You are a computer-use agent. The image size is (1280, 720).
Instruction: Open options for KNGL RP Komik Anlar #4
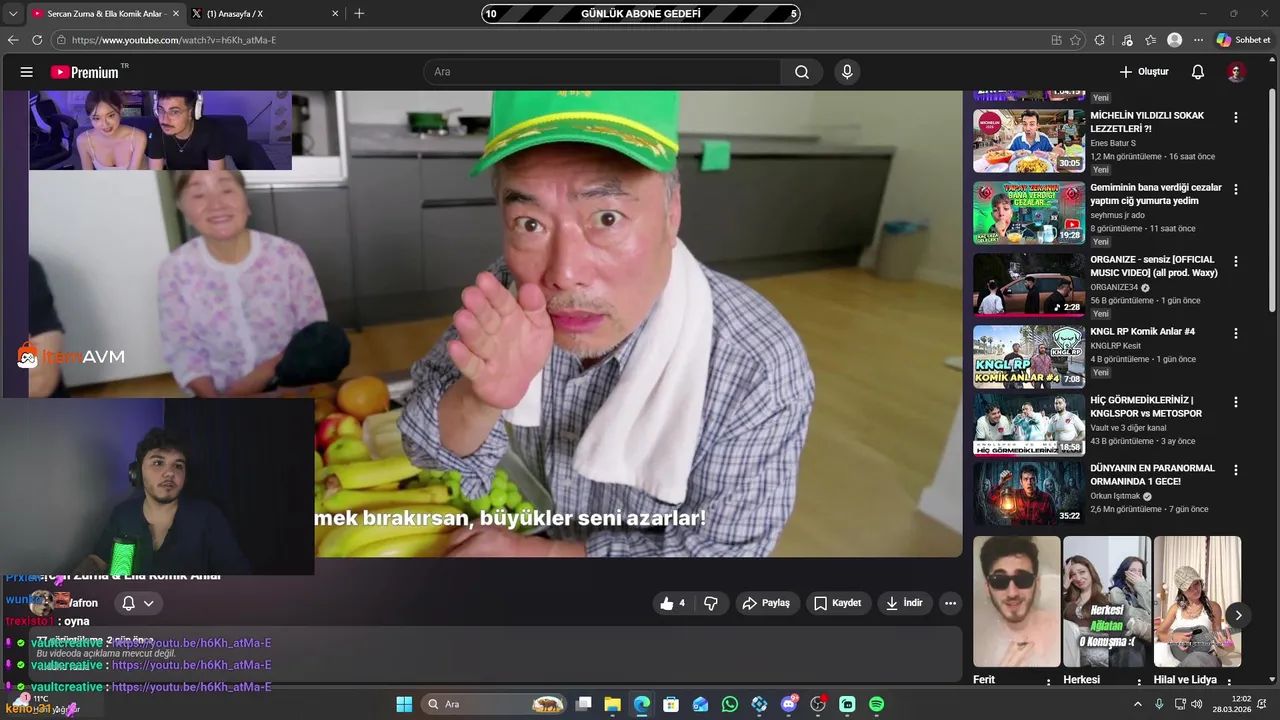click(x=1236, y=333)
